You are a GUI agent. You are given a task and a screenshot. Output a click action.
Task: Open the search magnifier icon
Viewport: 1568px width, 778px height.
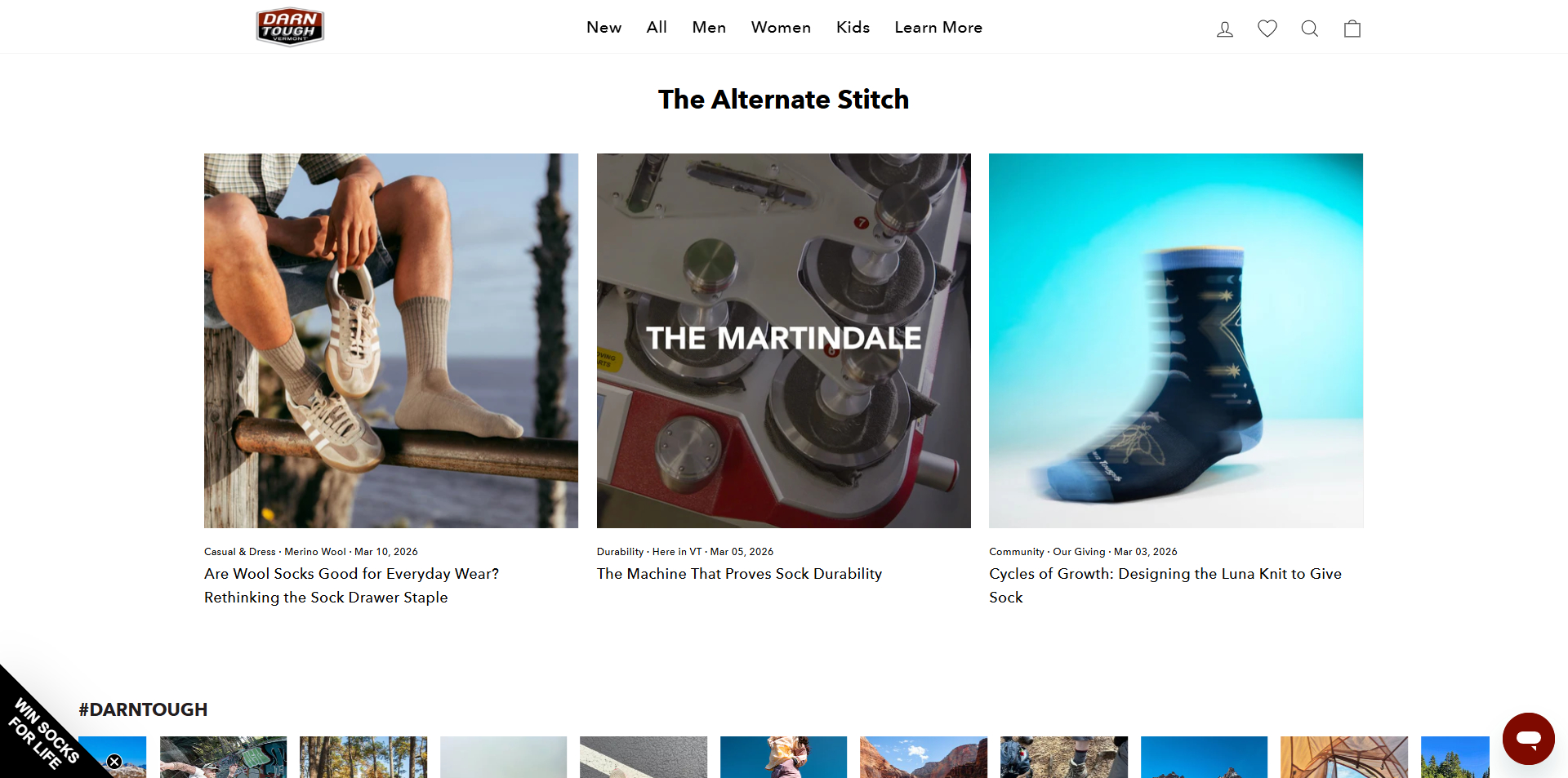tap(1310, 29)
